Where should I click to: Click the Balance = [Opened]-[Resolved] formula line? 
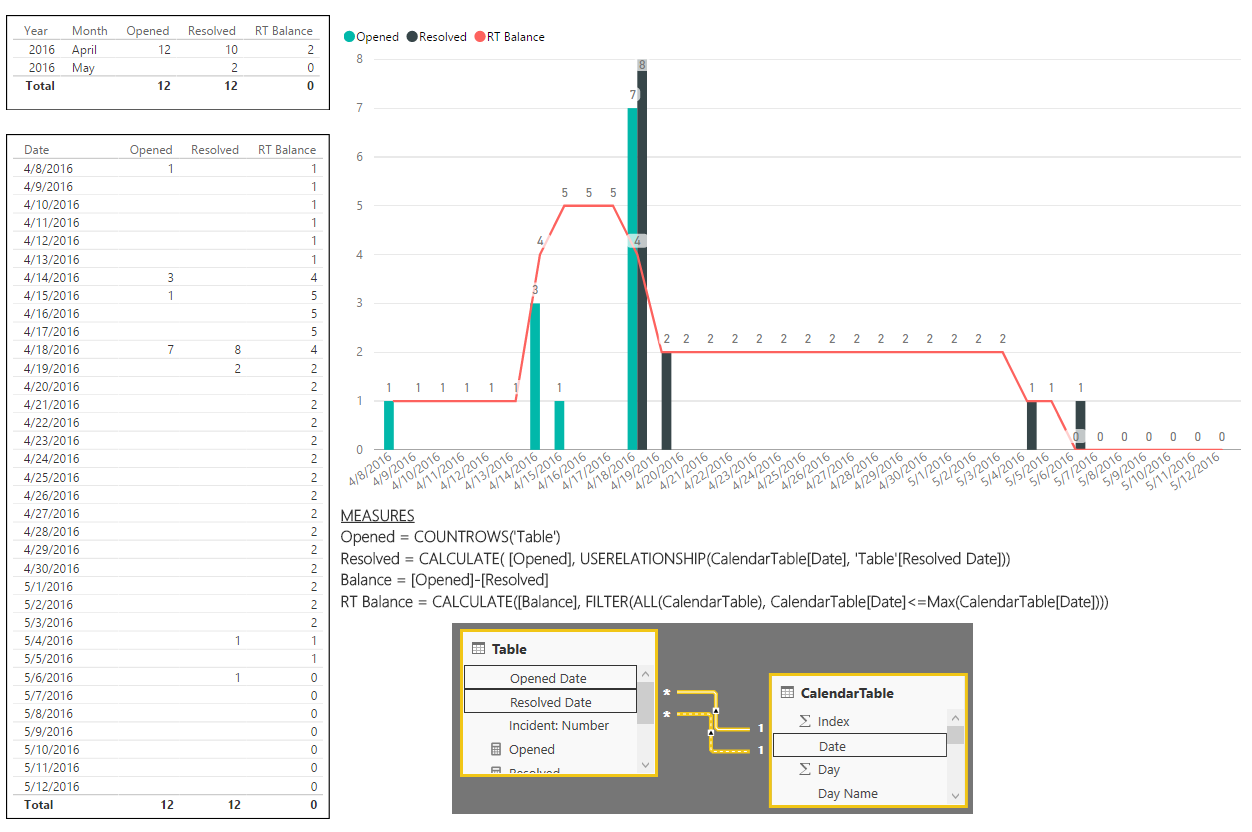[444, 580]
